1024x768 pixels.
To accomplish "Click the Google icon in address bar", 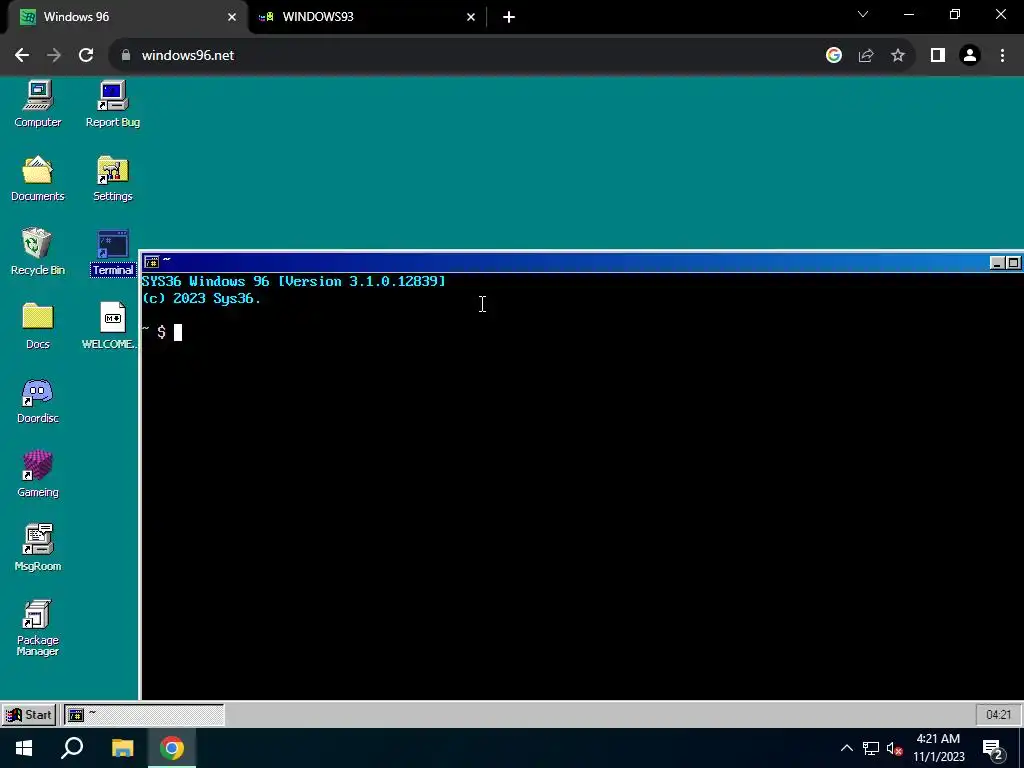I will pyautogui.click(x=833, y=56).
